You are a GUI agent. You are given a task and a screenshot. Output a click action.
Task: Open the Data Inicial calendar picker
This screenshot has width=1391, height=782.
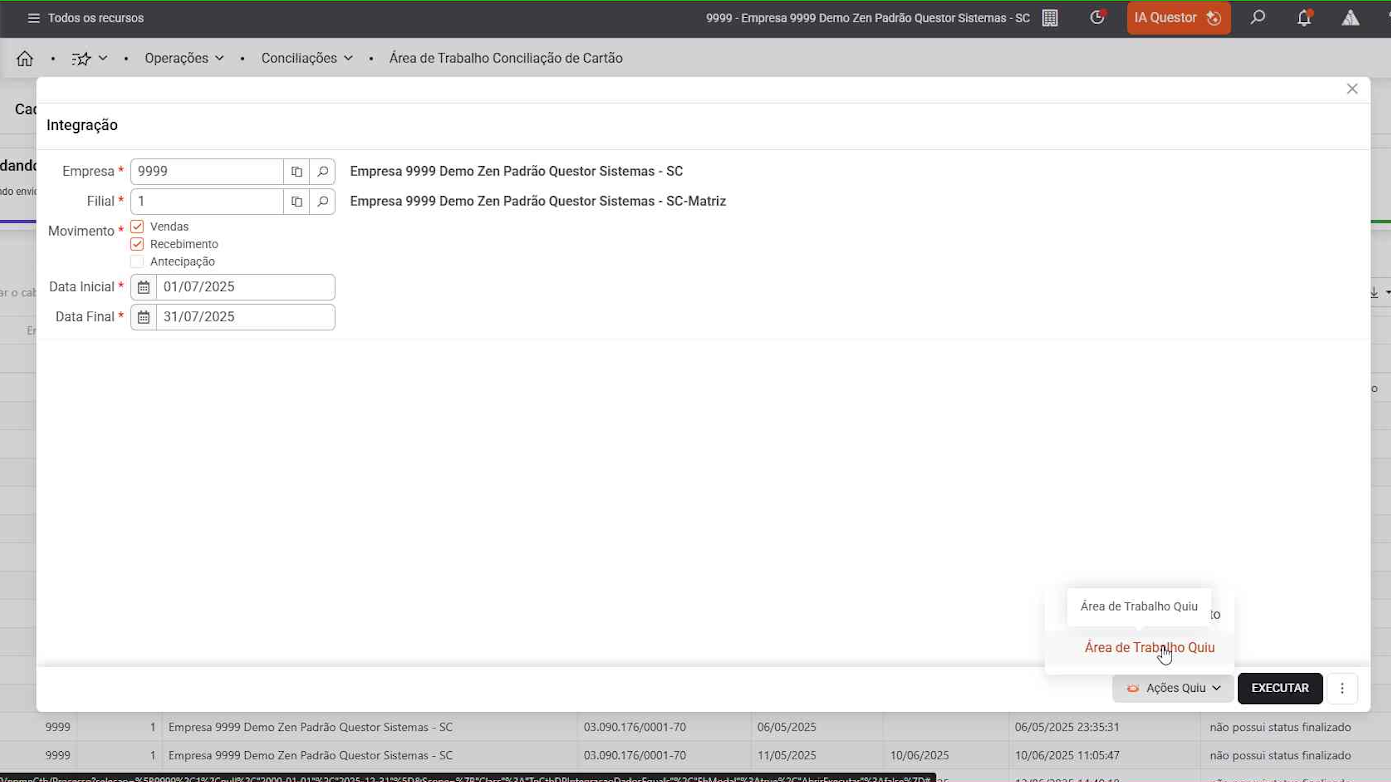pyautogui.click(x=144, y=288)
